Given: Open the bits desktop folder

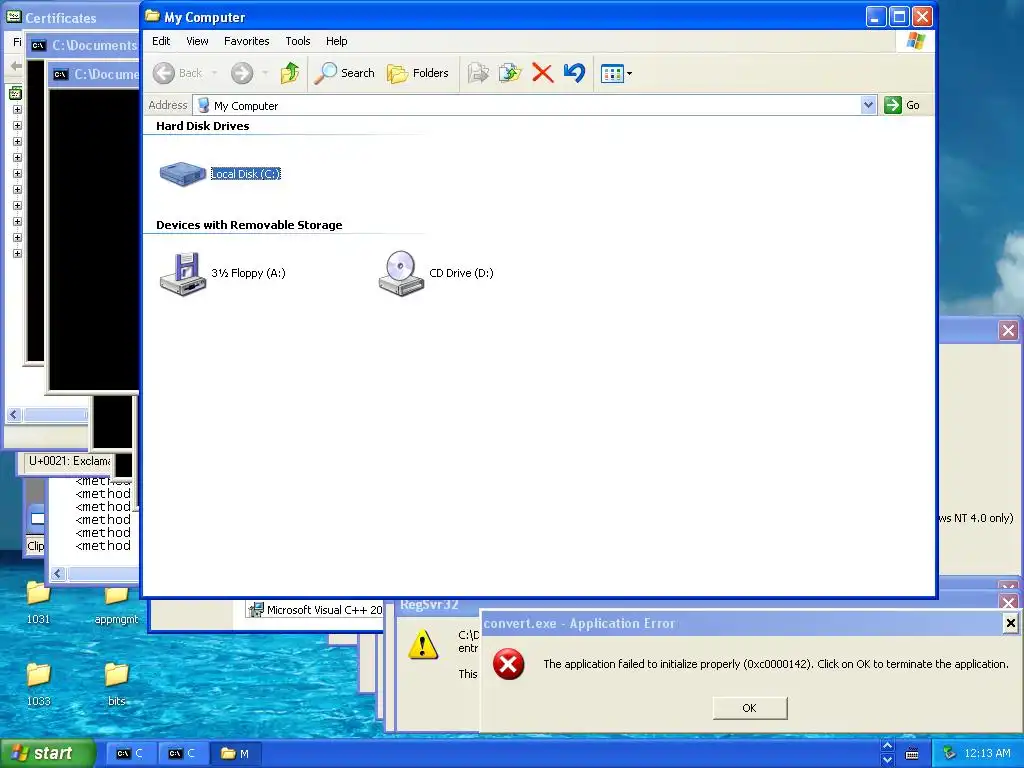Looking at the screenshot, I should coord(116,684).
